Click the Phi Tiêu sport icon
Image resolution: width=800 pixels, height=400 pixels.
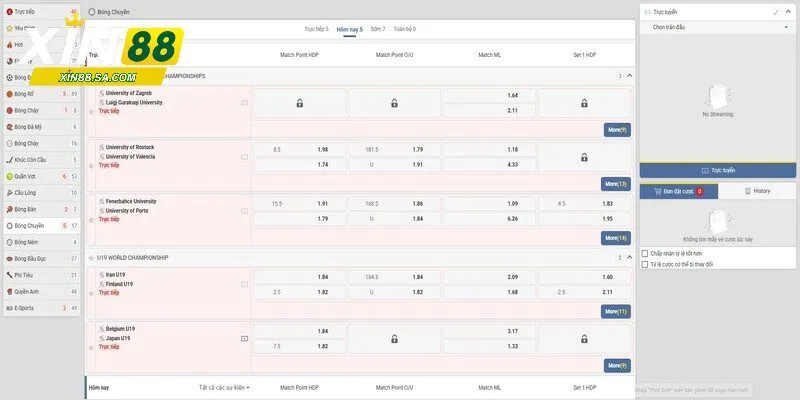coord(8,275)
